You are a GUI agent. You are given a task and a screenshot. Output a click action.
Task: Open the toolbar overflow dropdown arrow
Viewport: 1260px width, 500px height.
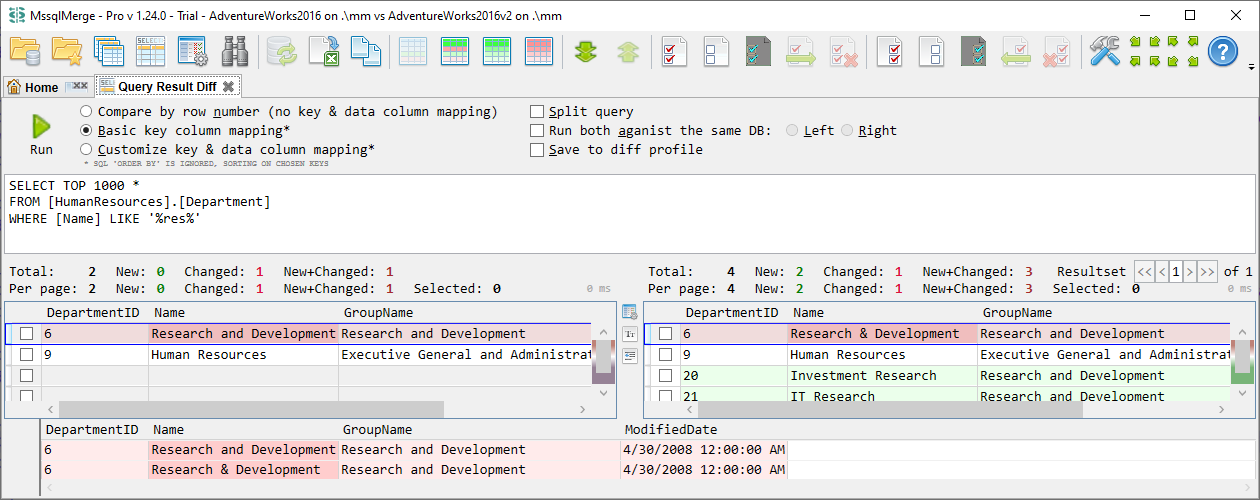coord(1251,67)
